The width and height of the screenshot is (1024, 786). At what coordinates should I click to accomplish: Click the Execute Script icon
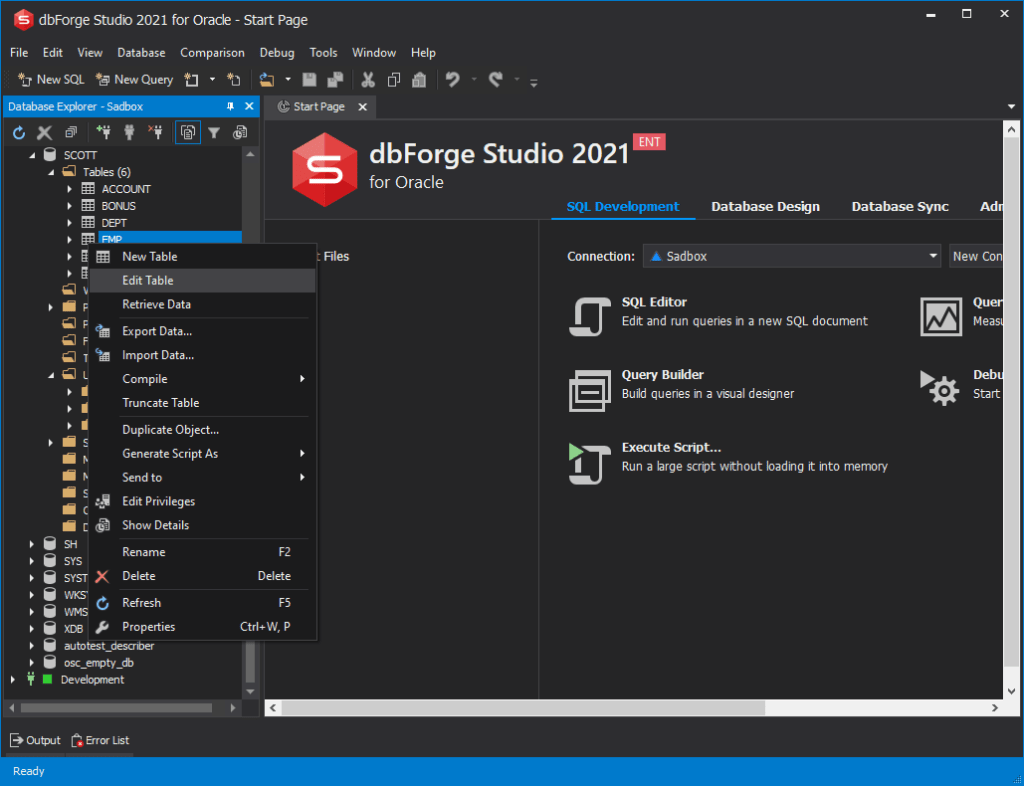(x=590, y=462)
